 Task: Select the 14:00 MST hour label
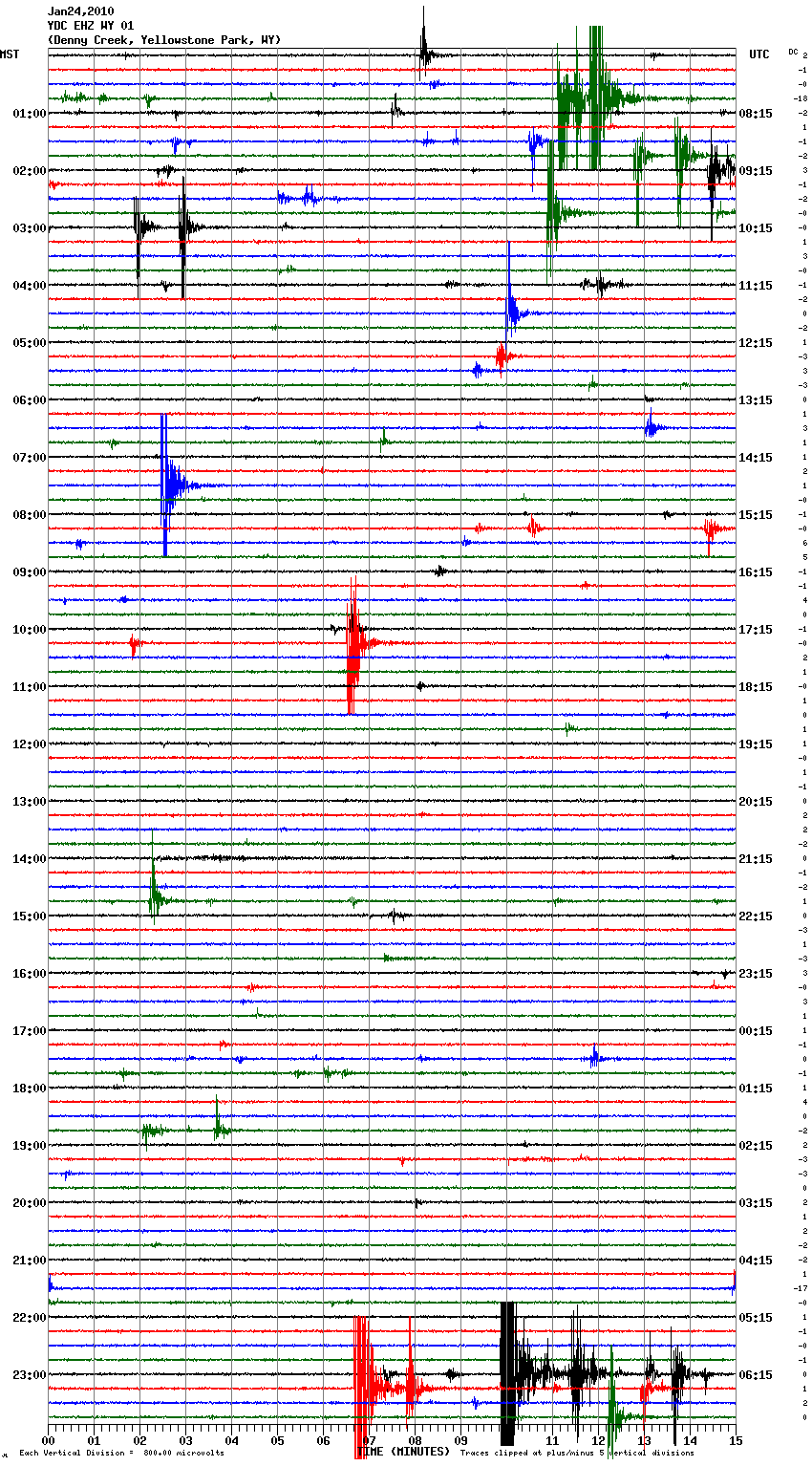click(30, 859)
